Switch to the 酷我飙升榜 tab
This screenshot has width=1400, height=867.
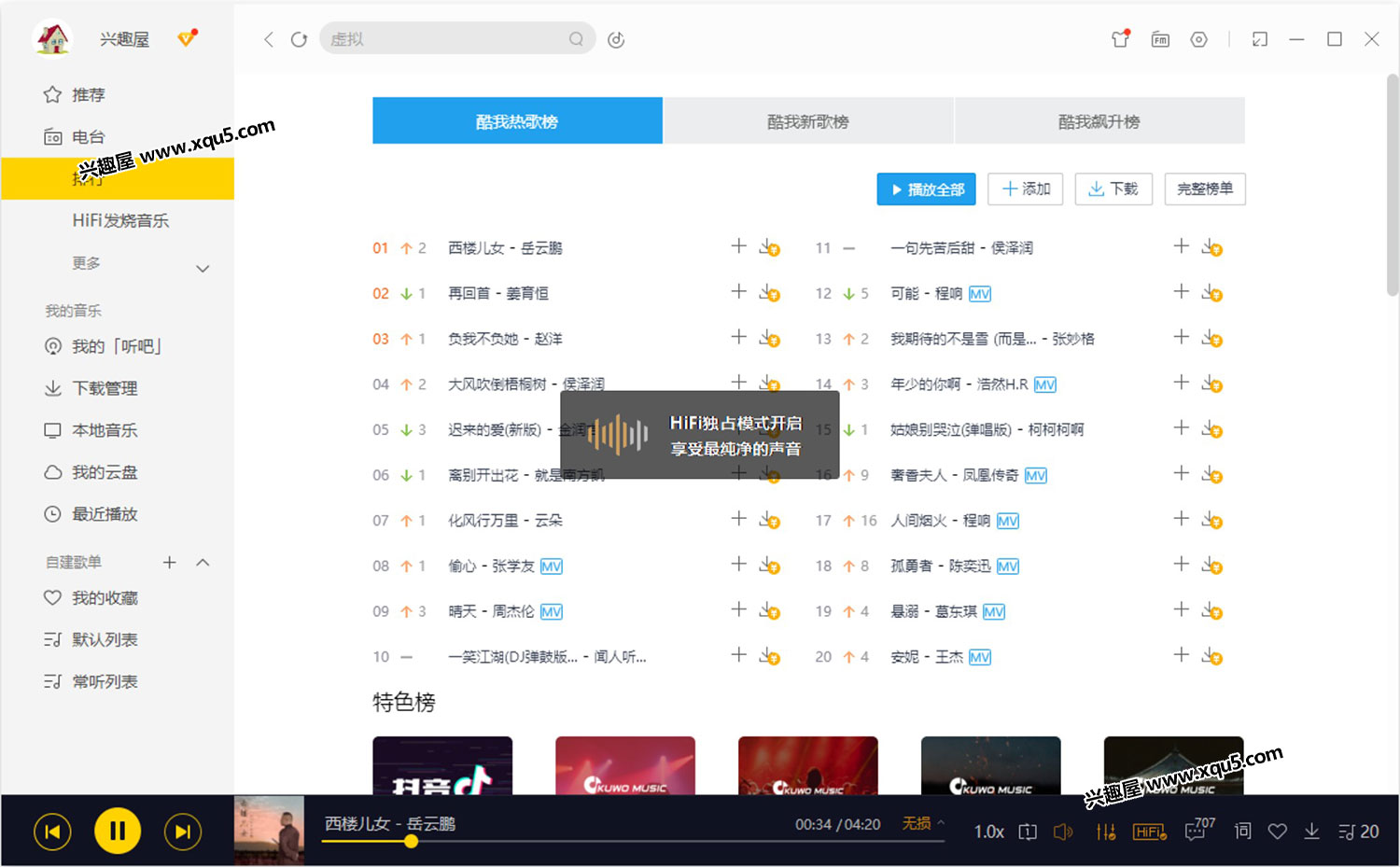(1099, 120)
